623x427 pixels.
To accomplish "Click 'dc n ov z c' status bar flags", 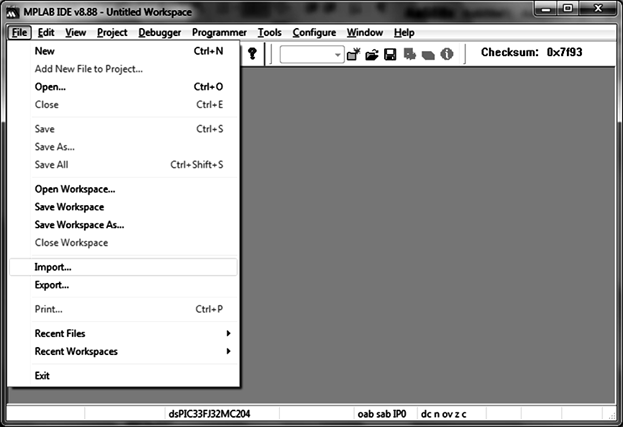I will pyautogui.click(x=443, y=414).
